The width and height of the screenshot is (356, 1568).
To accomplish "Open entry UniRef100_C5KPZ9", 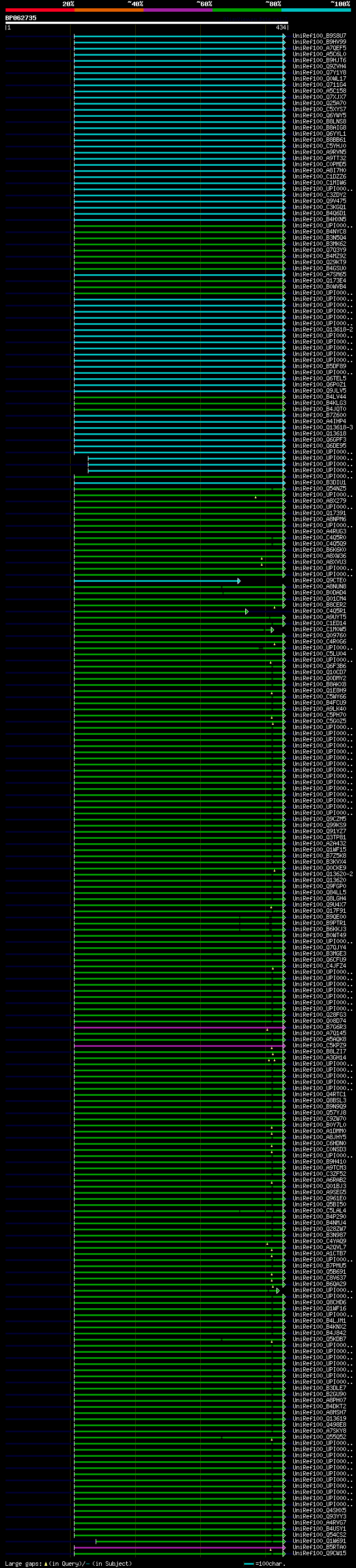I will click(319, 1046).
